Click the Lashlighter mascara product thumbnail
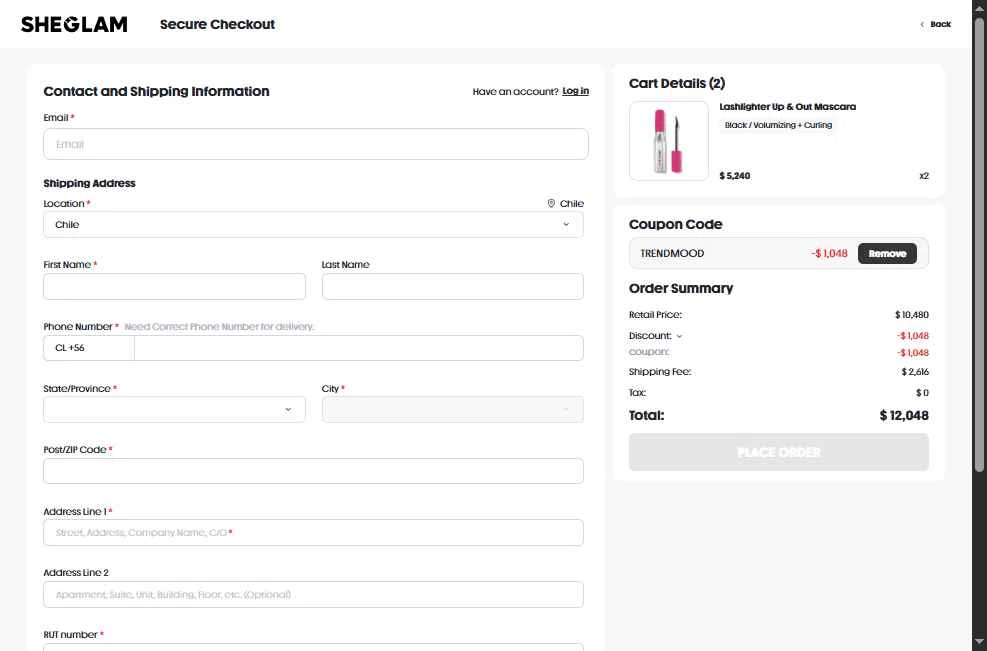 tap(668, 141)
